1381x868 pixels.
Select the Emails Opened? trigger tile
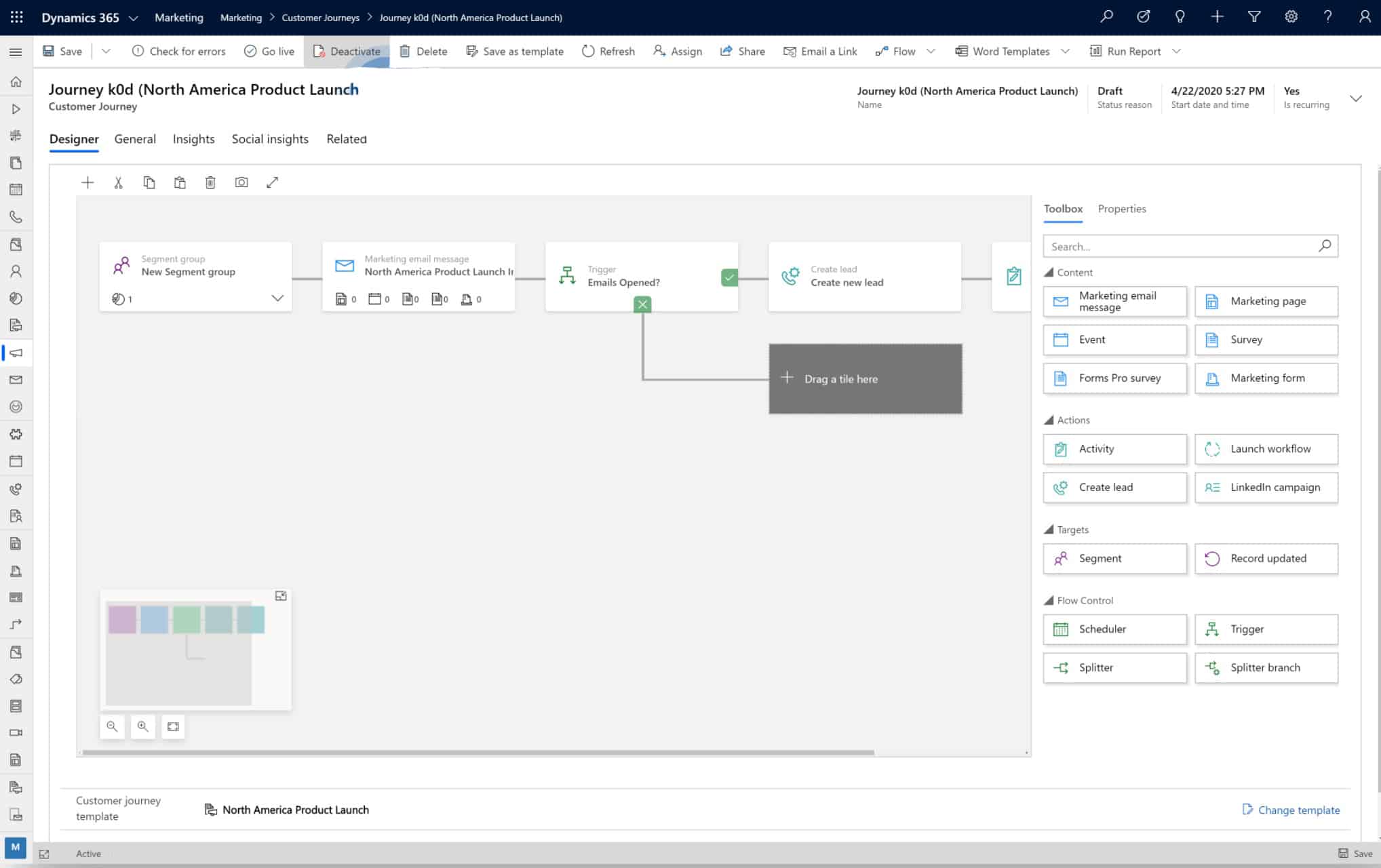(642, 277)
